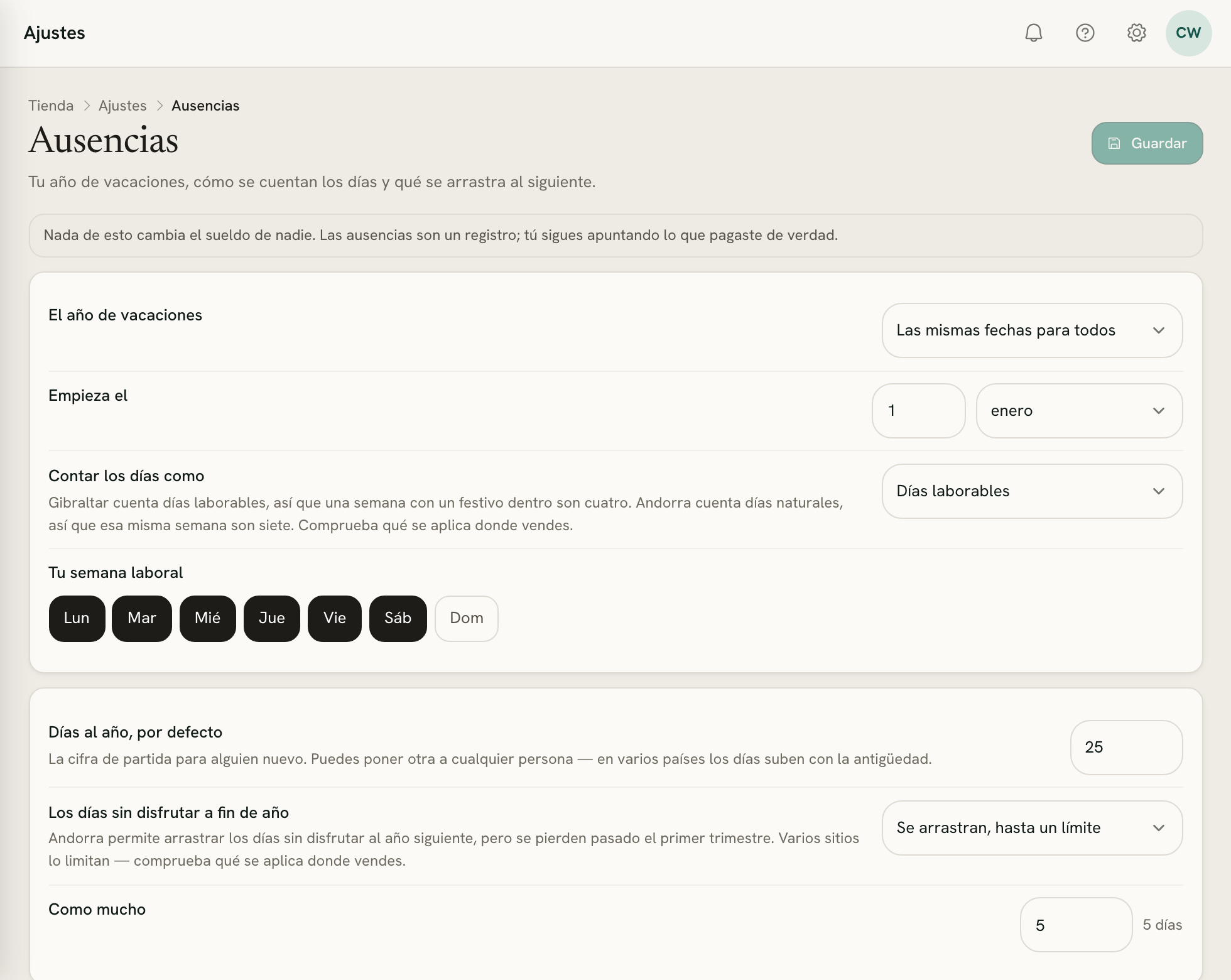Screen dimensions: 1231x980
Task: Enable Dom in the work week
Action: 467,618
